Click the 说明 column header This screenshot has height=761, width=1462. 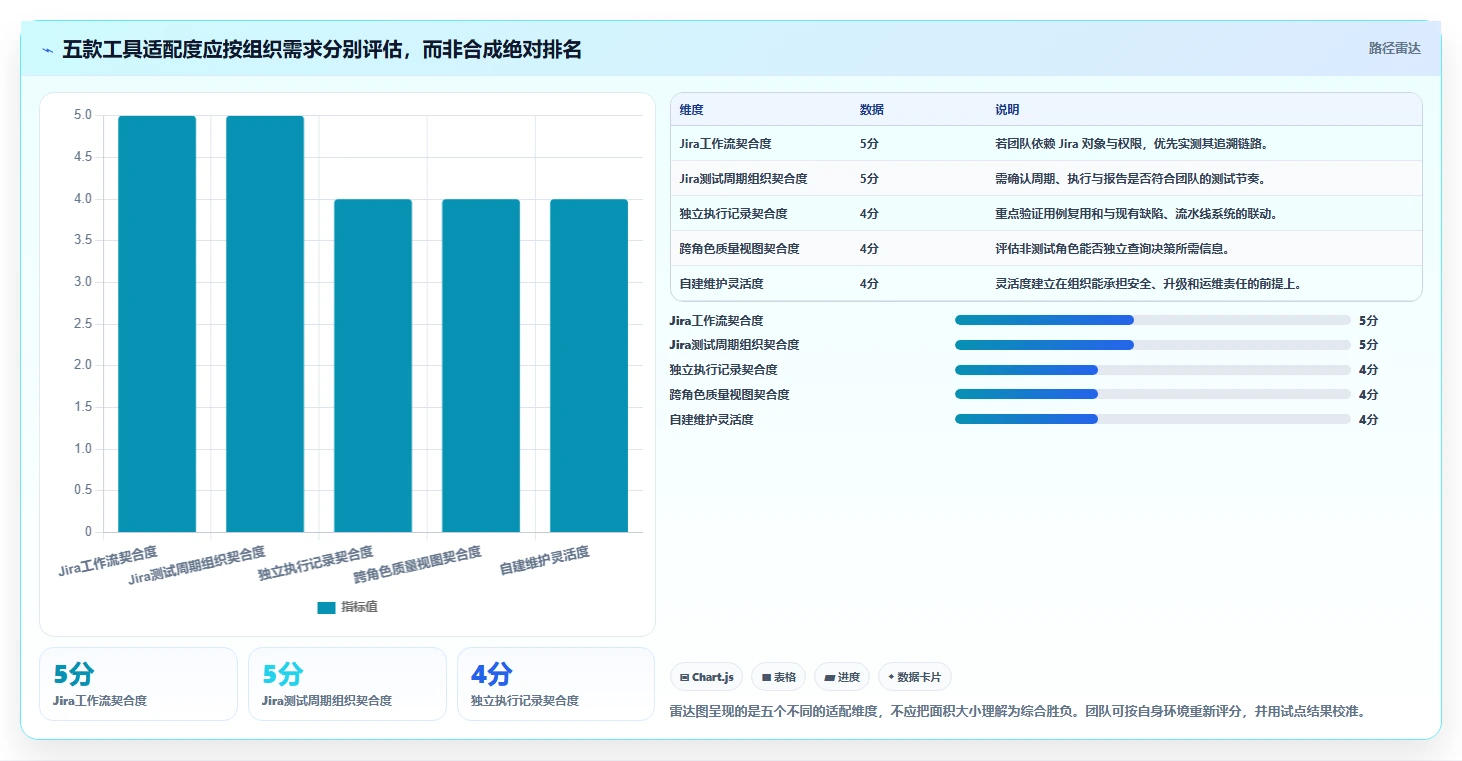[1007, 110]
